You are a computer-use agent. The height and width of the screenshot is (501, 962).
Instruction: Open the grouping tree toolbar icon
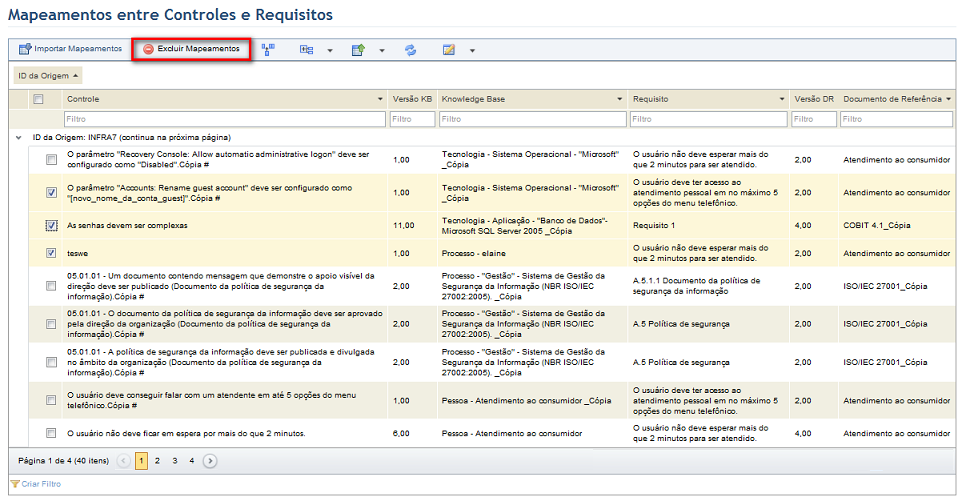coord(268,50)
